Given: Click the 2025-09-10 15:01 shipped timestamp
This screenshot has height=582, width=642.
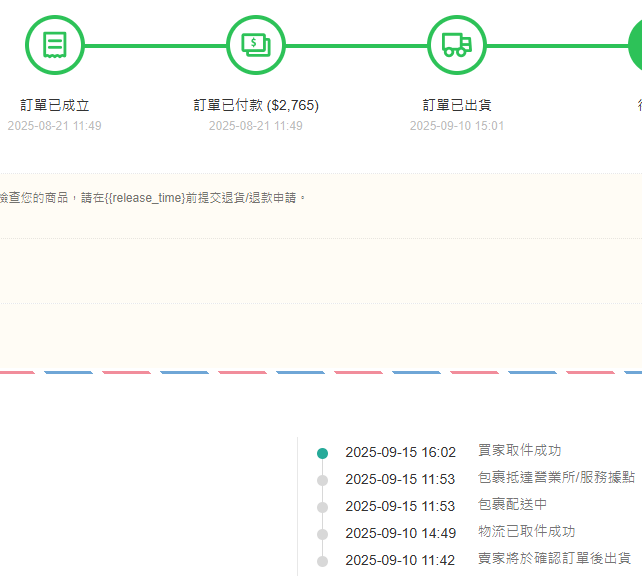Looking at the screenshot, I should coord(457,126).
